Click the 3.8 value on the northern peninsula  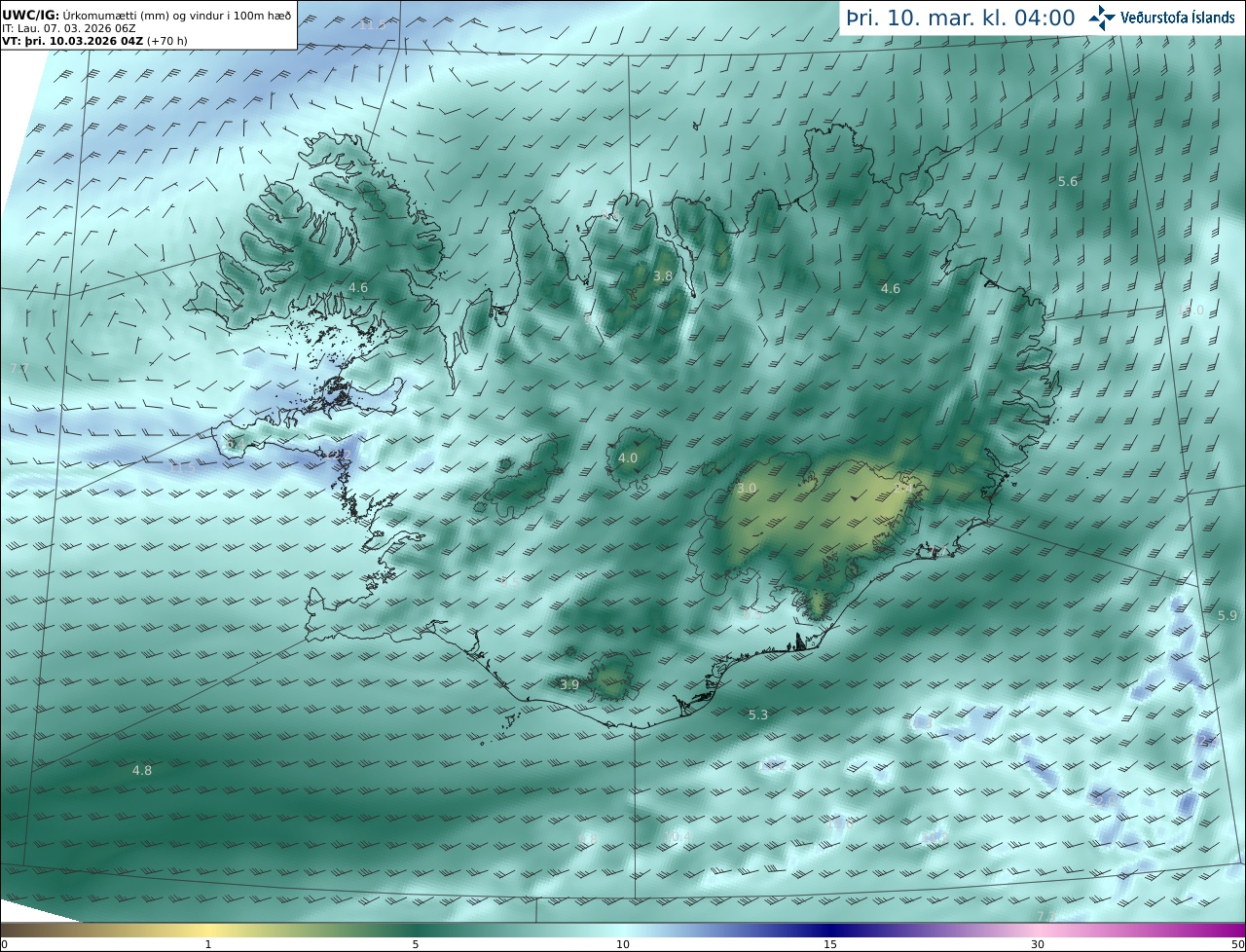663,276
